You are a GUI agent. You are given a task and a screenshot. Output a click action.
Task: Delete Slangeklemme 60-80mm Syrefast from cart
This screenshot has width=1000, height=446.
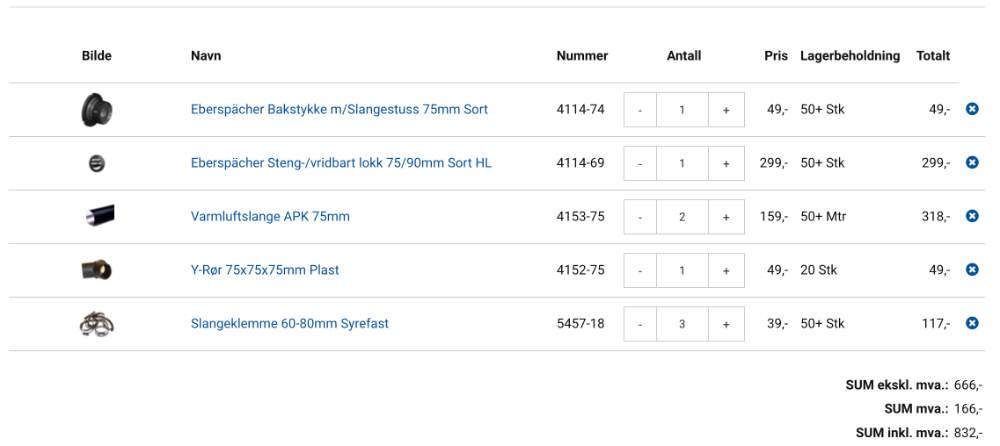pos(972,323)
